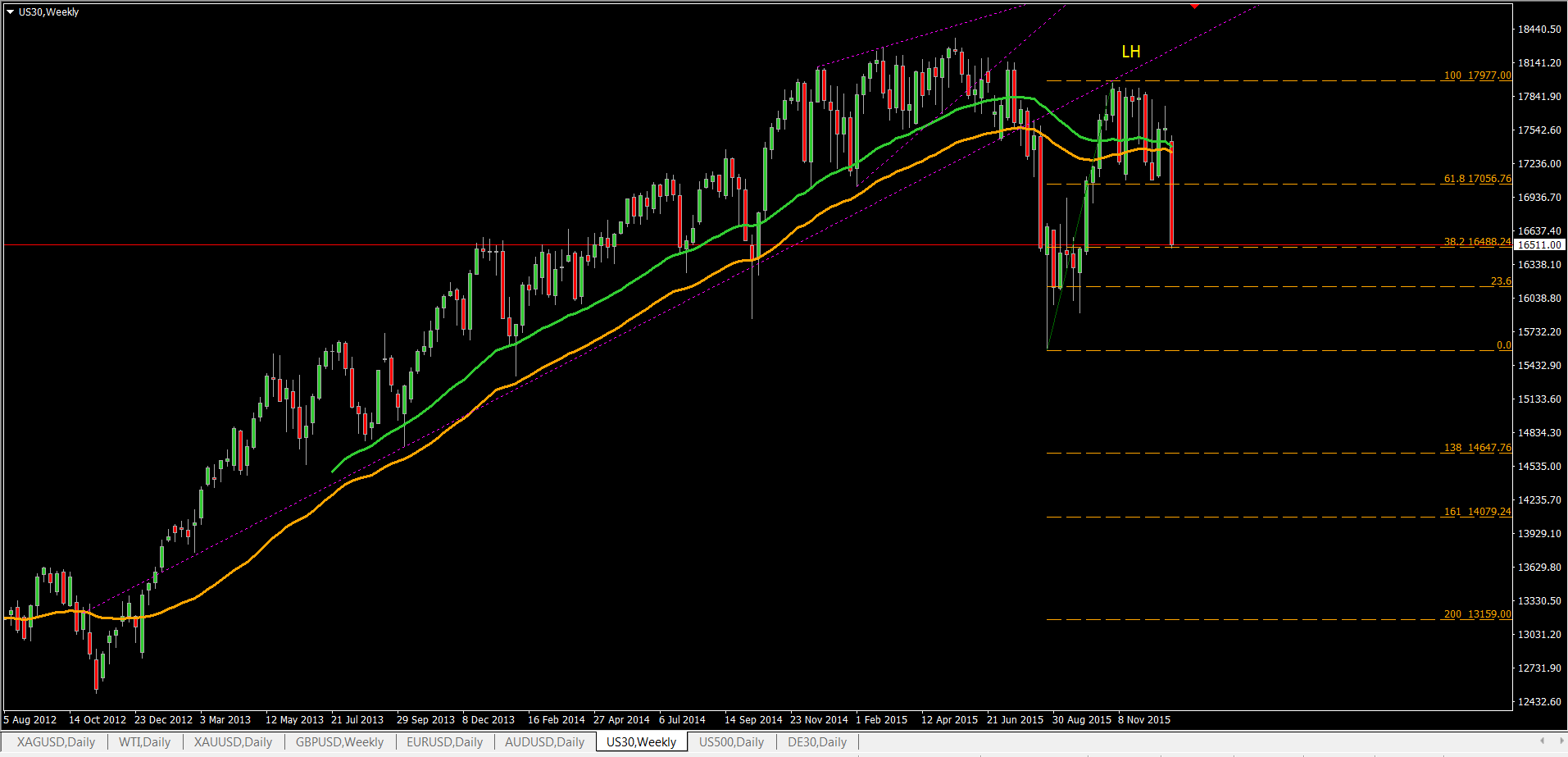
Task: Select the active US30,Weekly tab
Action: pos(641,742)
